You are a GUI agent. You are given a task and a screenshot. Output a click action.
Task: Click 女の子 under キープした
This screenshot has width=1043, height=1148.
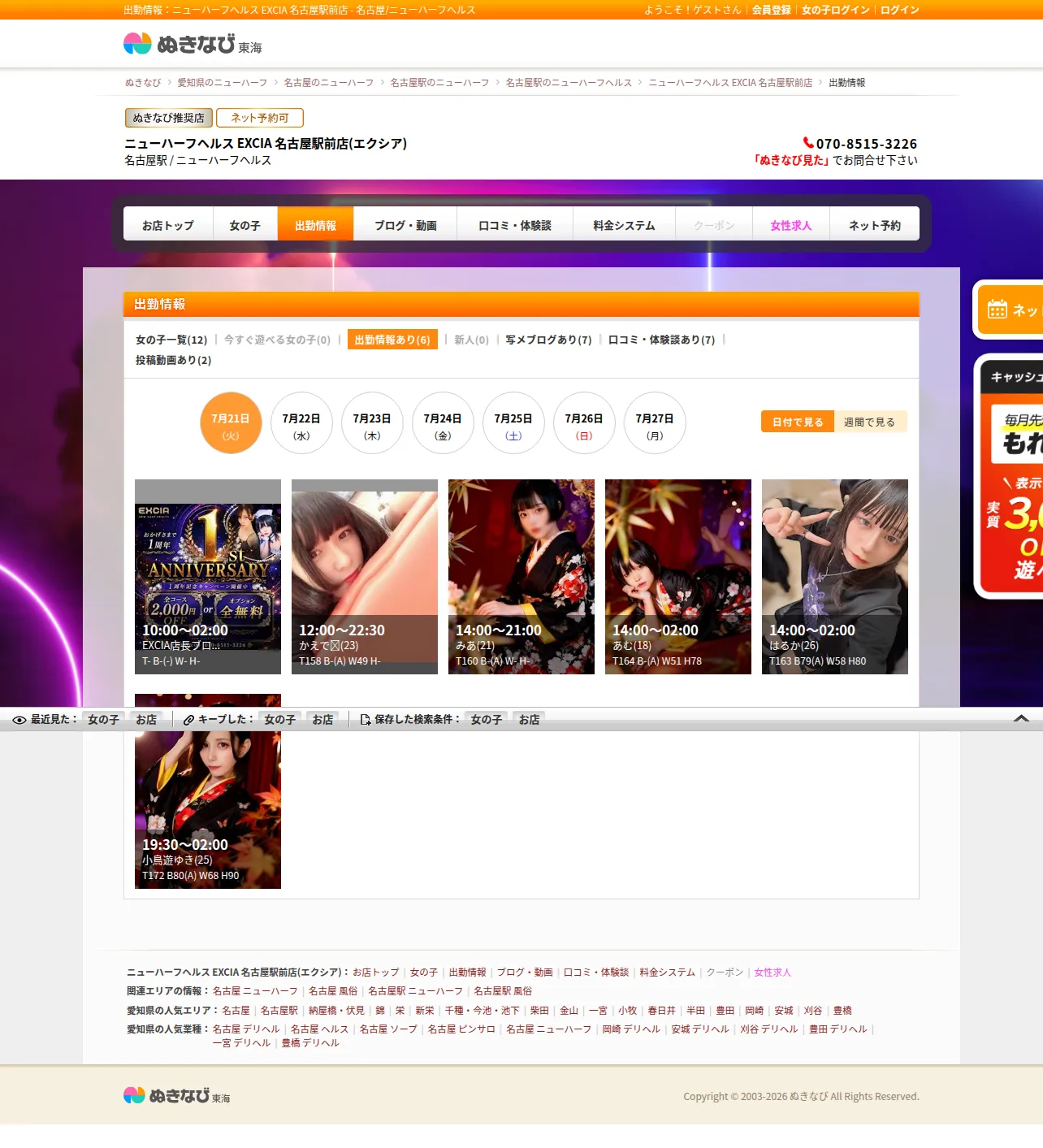[x=280, y=720]
